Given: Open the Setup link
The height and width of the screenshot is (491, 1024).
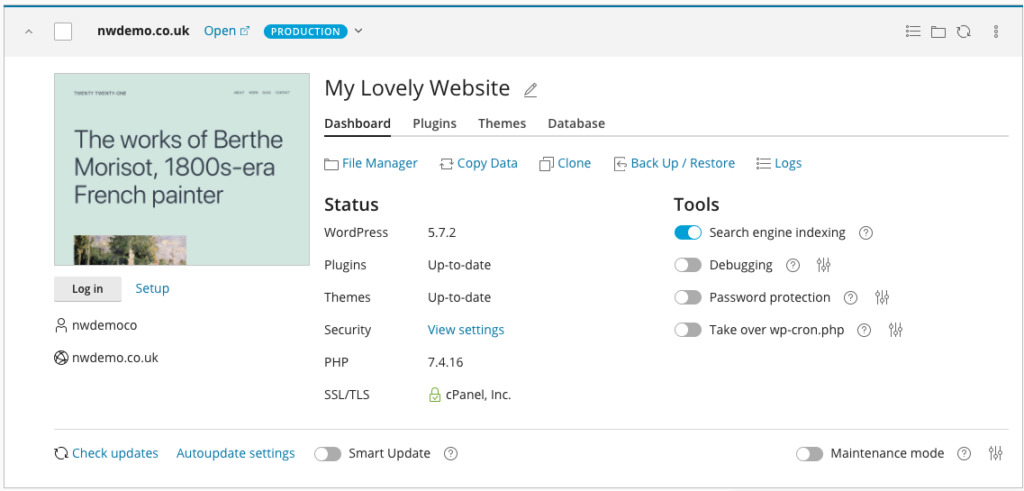Looking at the screenshot, I should 152,289.
